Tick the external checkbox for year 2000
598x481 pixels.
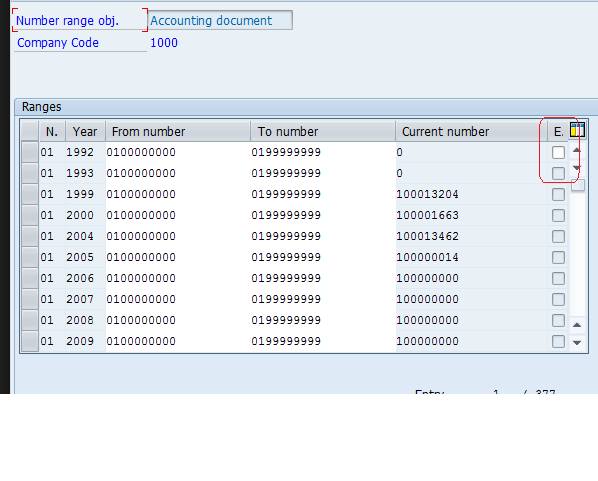point(558,215)
